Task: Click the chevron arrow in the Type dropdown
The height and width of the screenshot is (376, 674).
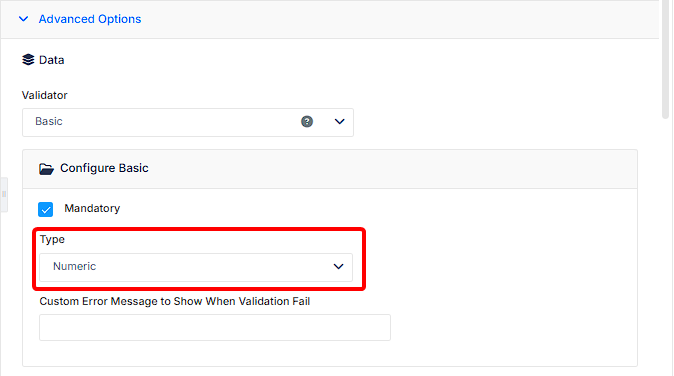Action: pyautogui.click(x=339, y=266)
